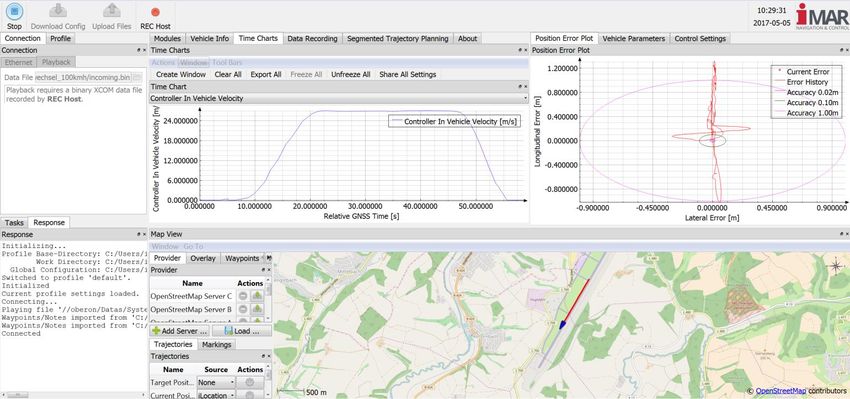The image size is (850, 399).
Task: Open the Map View Go To menu
Action: (x=192, y=246)
